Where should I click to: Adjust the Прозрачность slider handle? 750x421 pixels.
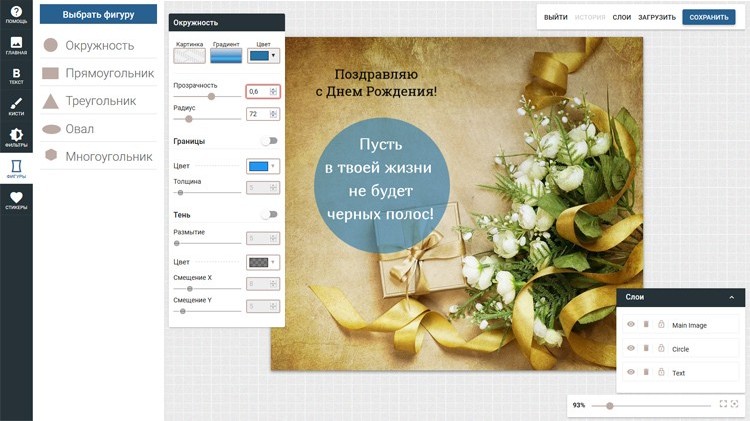[x=211, y=96]
